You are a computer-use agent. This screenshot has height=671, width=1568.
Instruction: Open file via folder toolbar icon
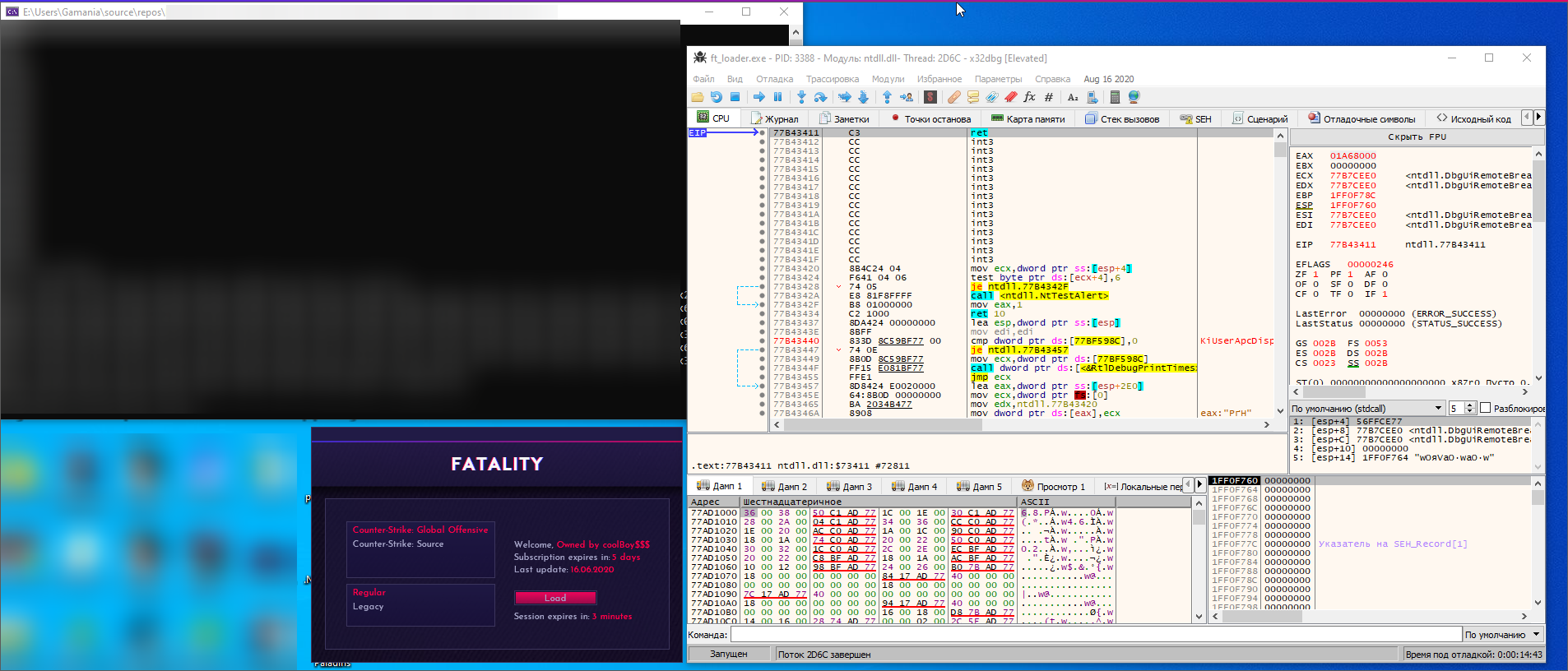pos(698,97)
